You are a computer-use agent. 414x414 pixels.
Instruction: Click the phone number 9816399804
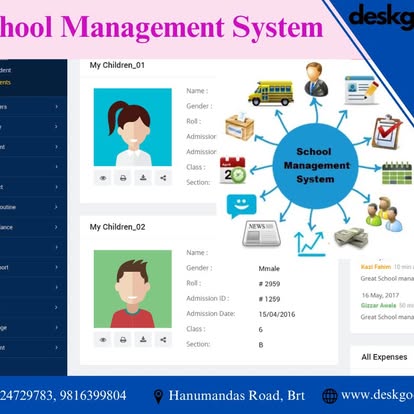coord(93,396)
